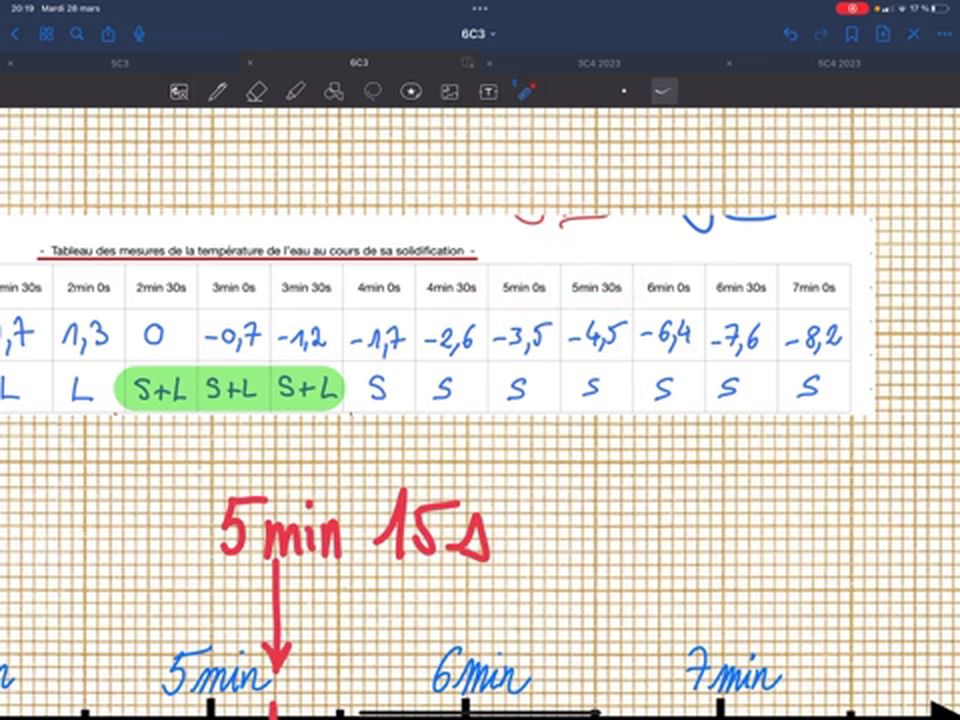960x720 pixels.
Task: Select the small dot stroke thickness
Action: (x=624, y=92)
